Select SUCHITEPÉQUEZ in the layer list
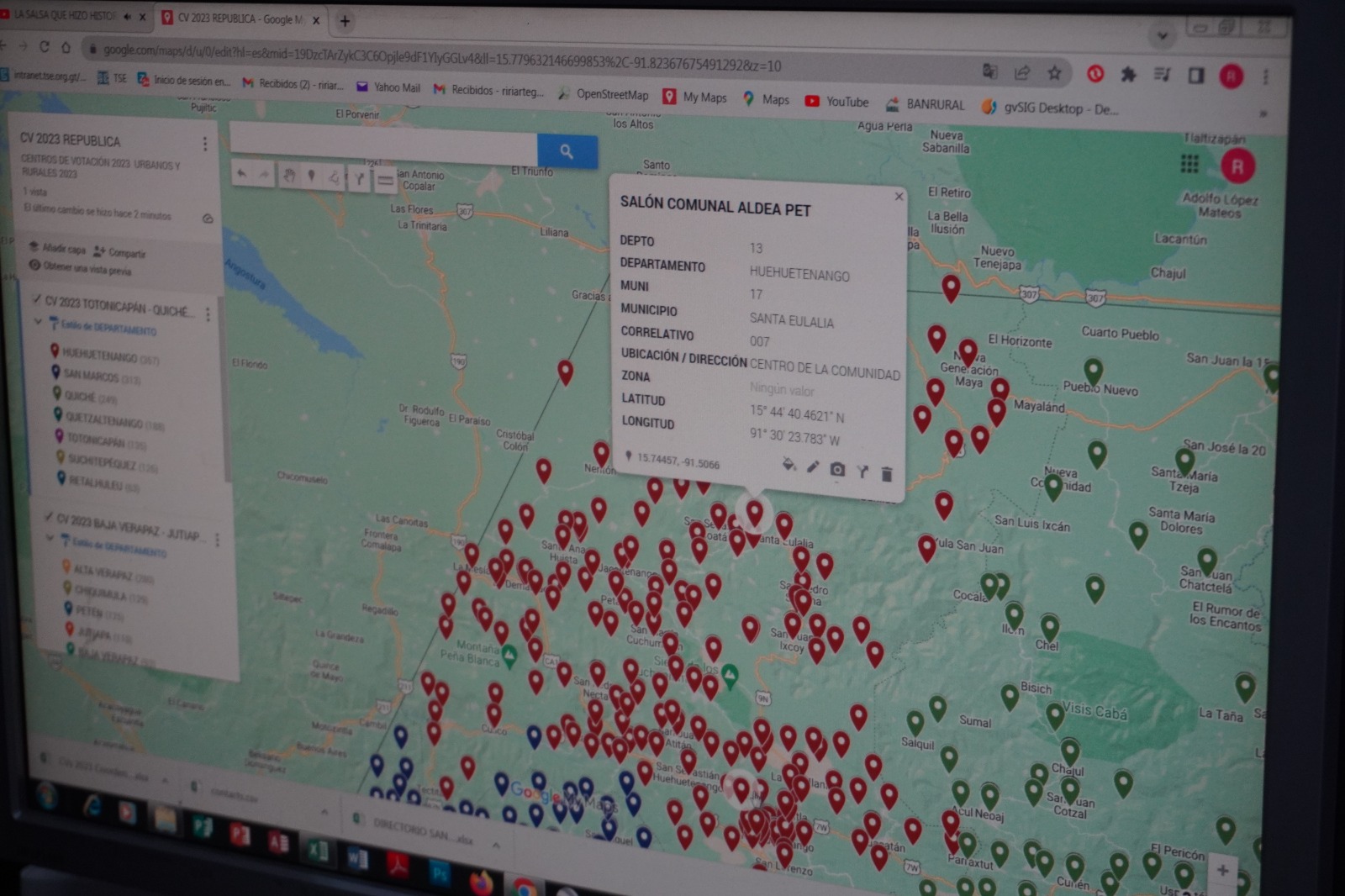This screenshot has height=896, width=1345. tap(106, 461)
